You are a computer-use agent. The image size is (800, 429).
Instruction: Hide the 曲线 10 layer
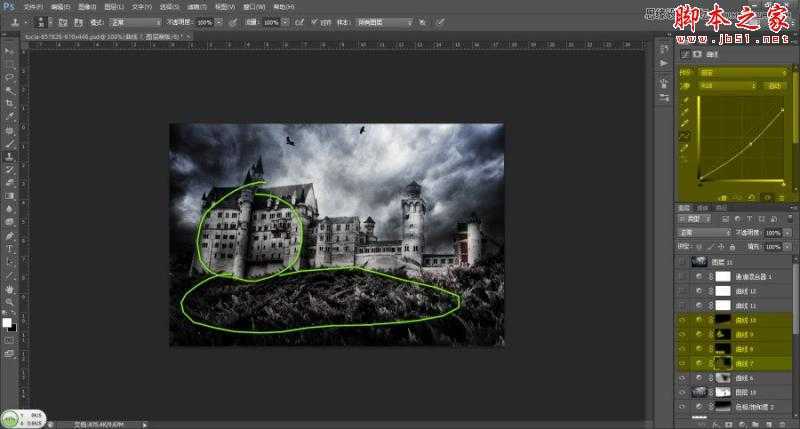[682, 320]
